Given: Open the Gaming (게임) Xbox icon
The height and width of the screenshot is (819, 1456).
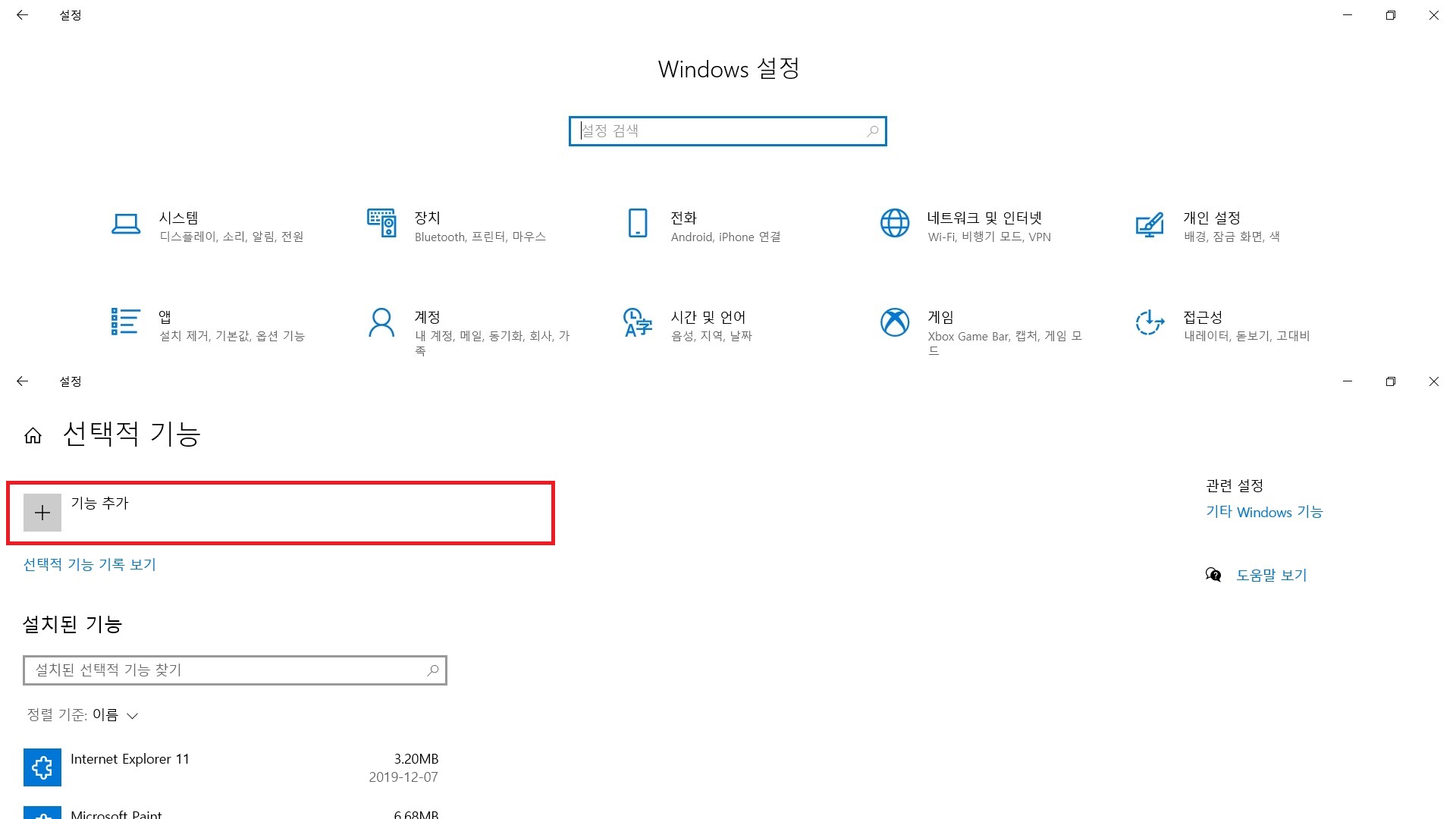Looking at the screenshot, I should (894, 322).
